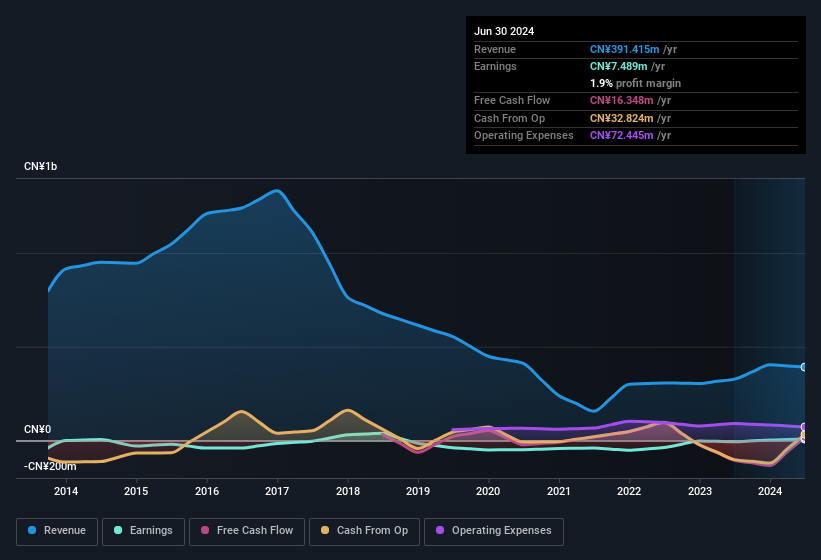This screenshot has width=821, height=560.
Task: Click the CN¥32.824m cash from op value
Action: [622, 118]
